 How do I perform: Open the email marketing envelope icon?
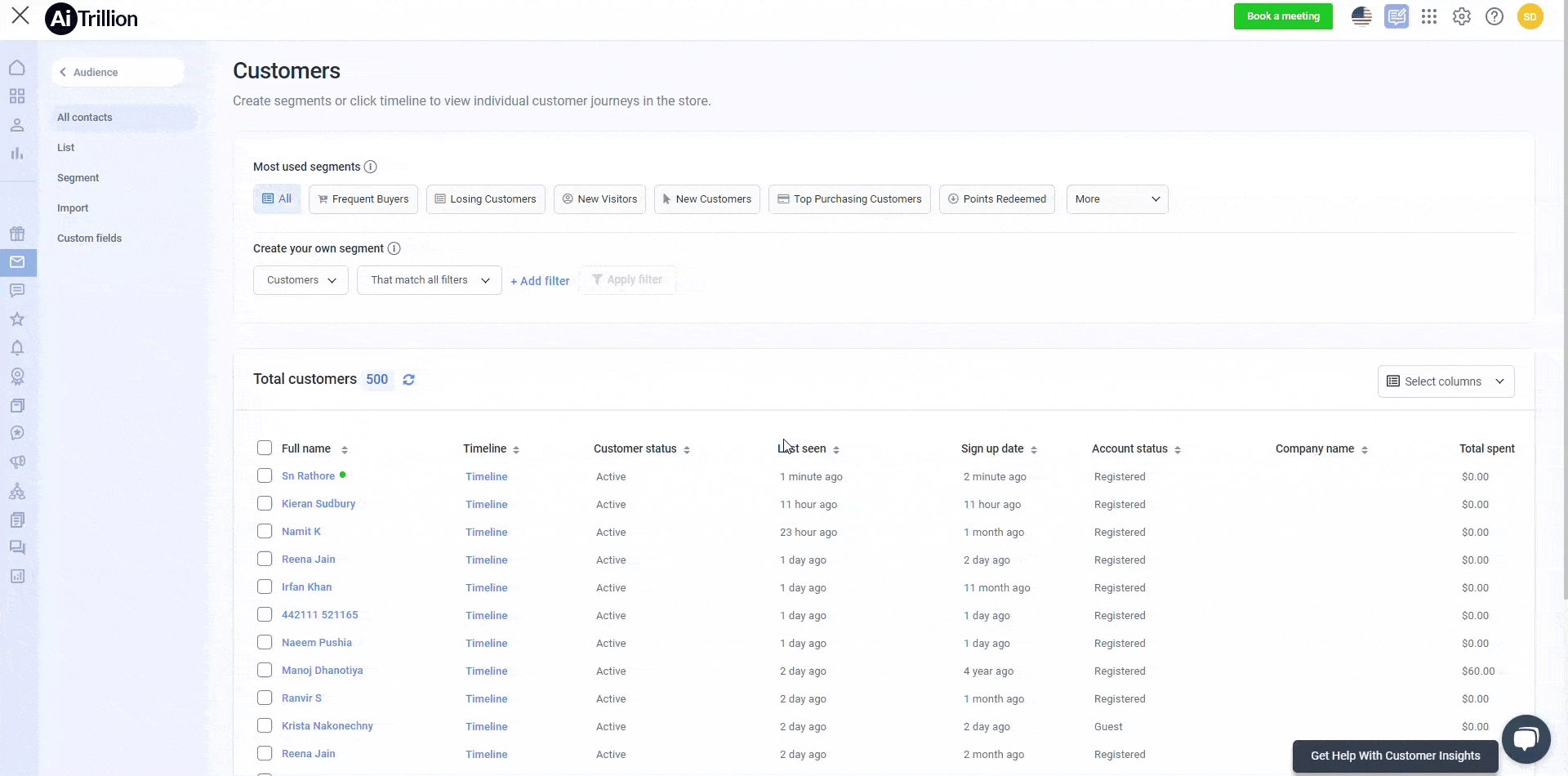(x=17, y=261)
